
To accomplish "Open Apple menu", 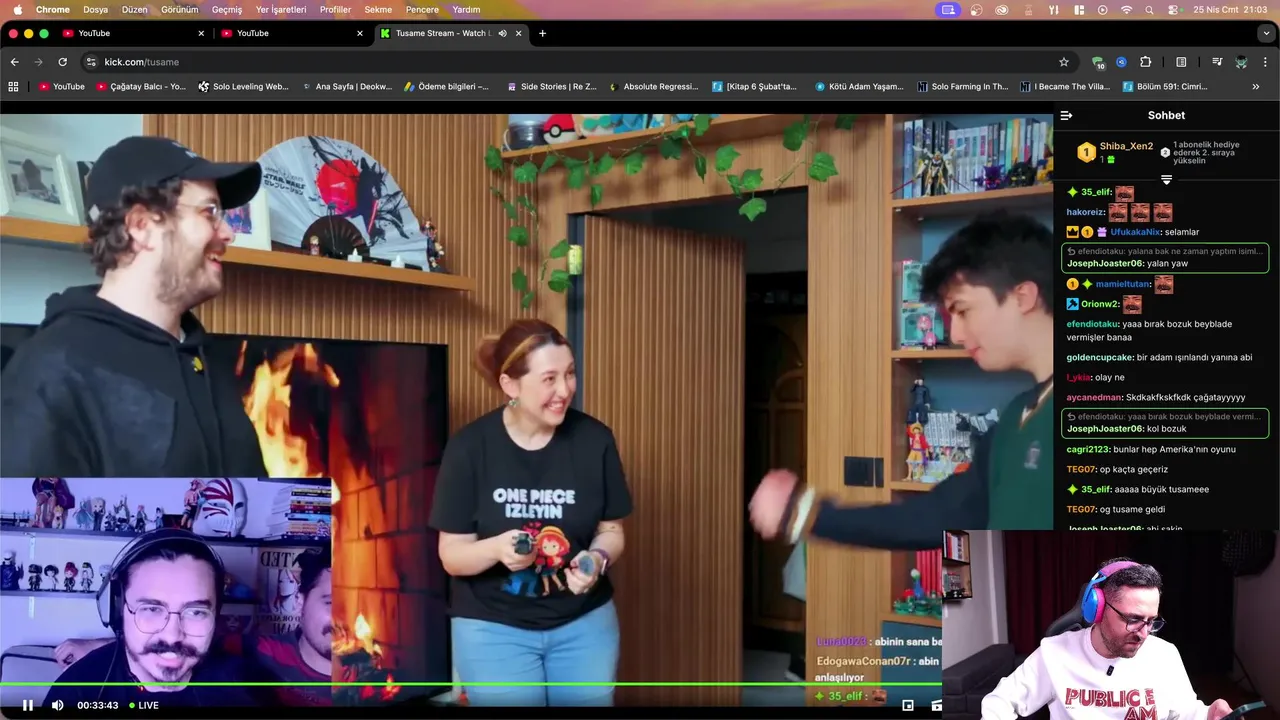I will tap(17, 9).
